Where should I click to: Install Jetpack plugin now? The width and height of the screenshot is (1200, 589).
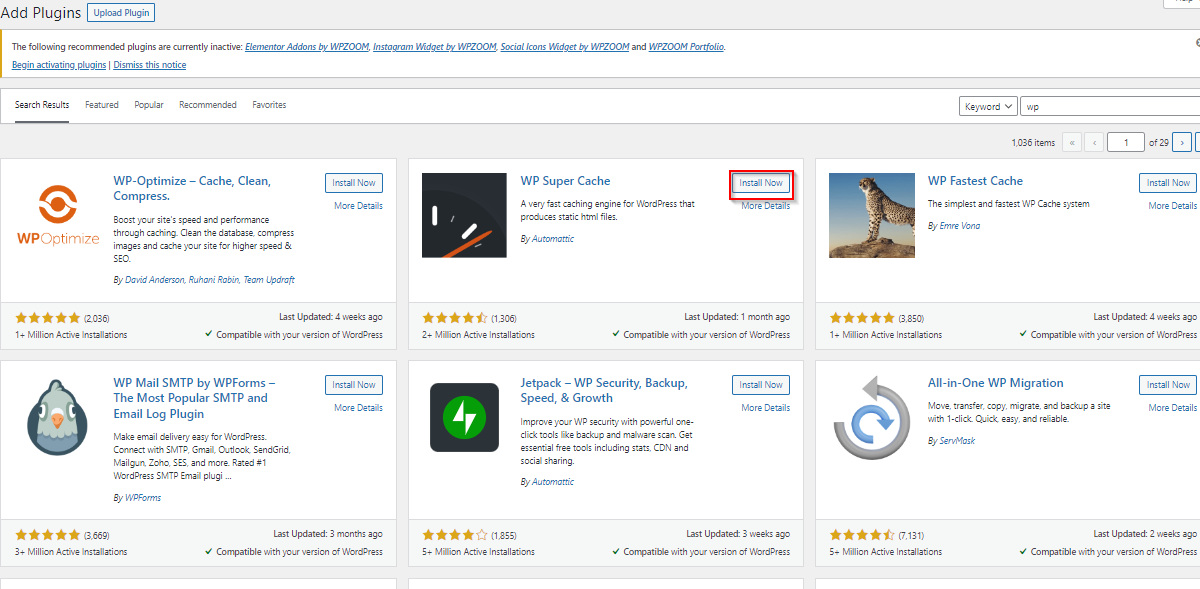pos(761,385)
